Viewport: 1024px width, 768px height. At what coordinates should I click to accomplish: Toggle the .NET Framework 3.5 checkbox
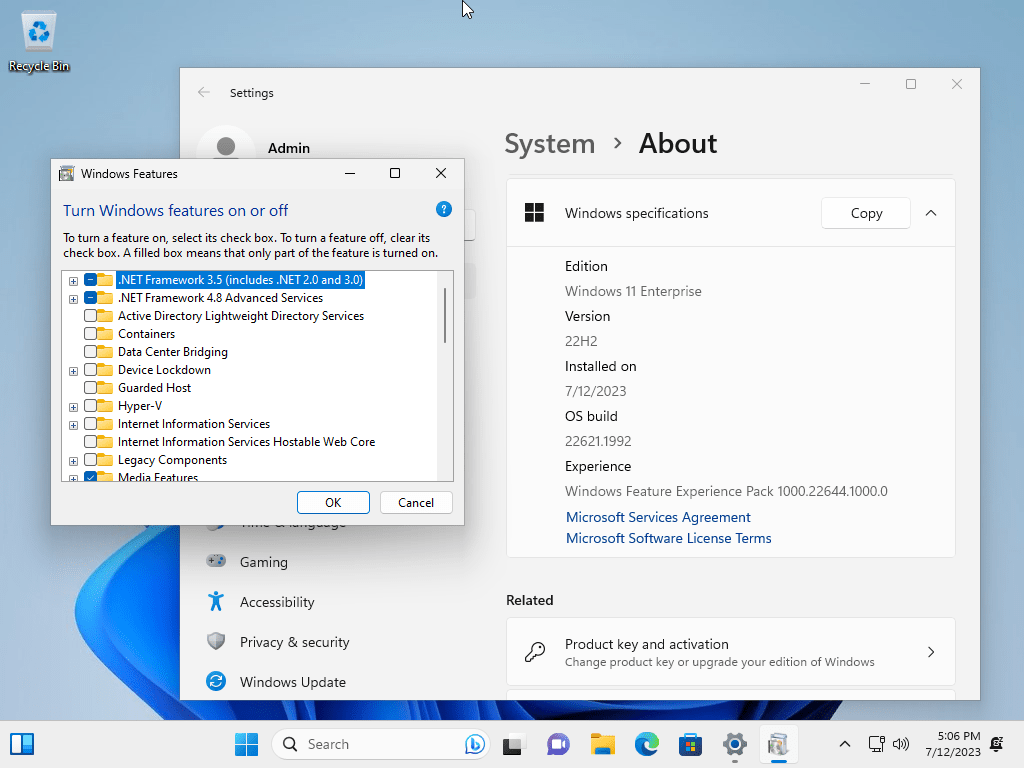90,280
